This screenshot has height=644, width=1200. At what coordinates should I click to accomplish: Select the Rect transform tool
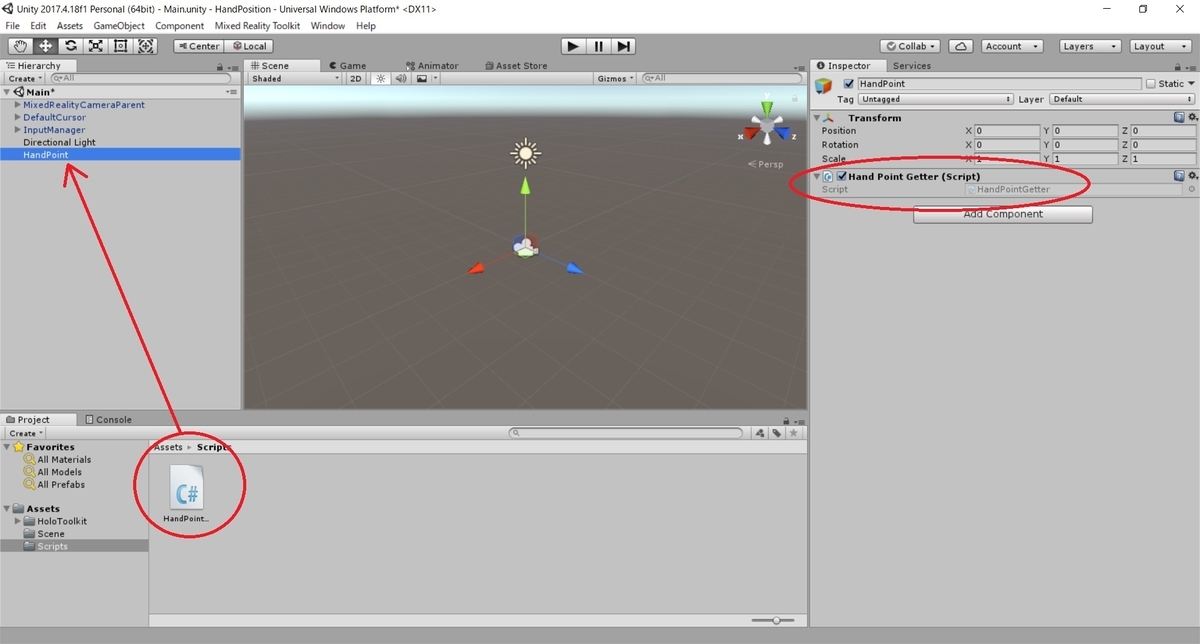point(121,46)
